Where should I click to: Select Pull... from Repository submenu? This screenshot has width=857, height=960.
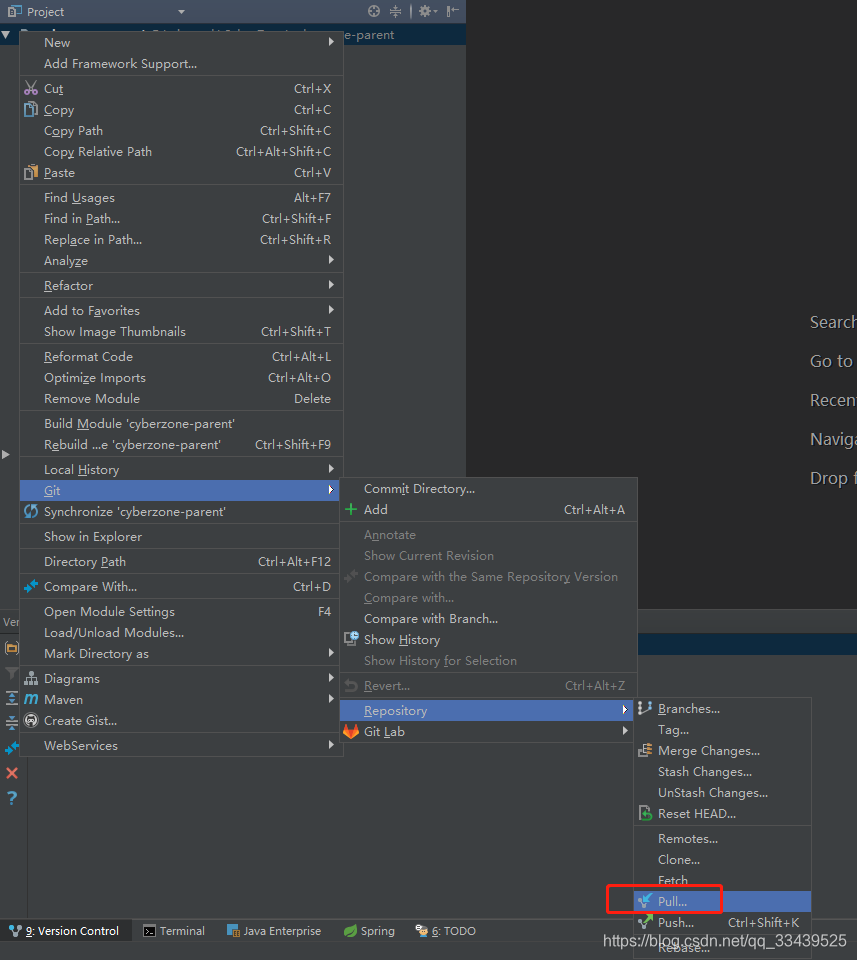722,901
